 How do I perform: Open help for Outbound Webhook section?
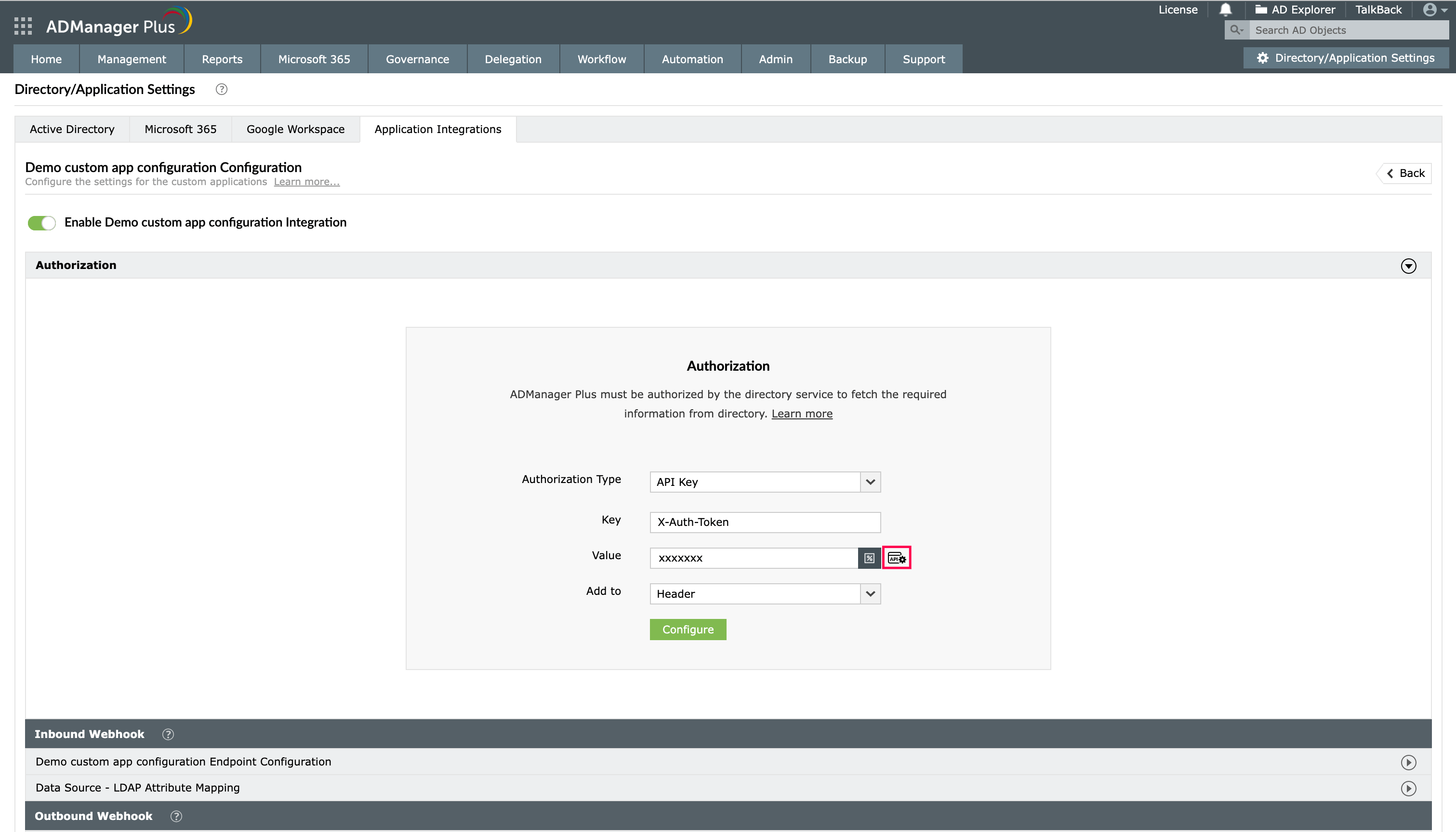coord(176,816)
